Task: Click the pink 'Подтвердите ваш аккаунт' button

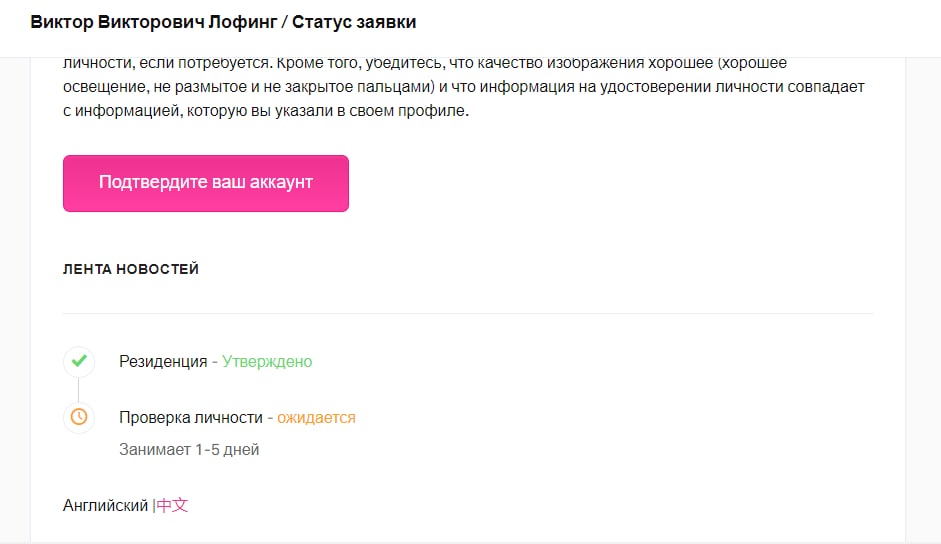Action: click(206, 183)
